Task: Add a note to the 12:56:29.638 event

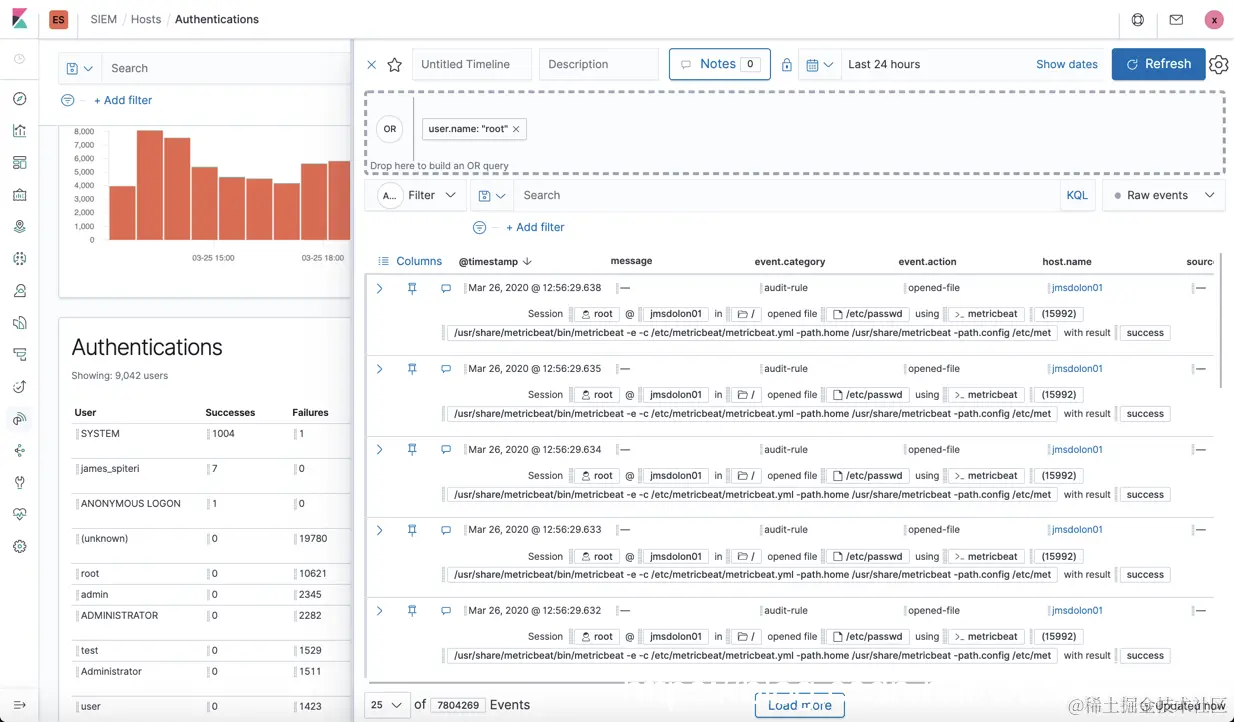Action: point(446,288)
